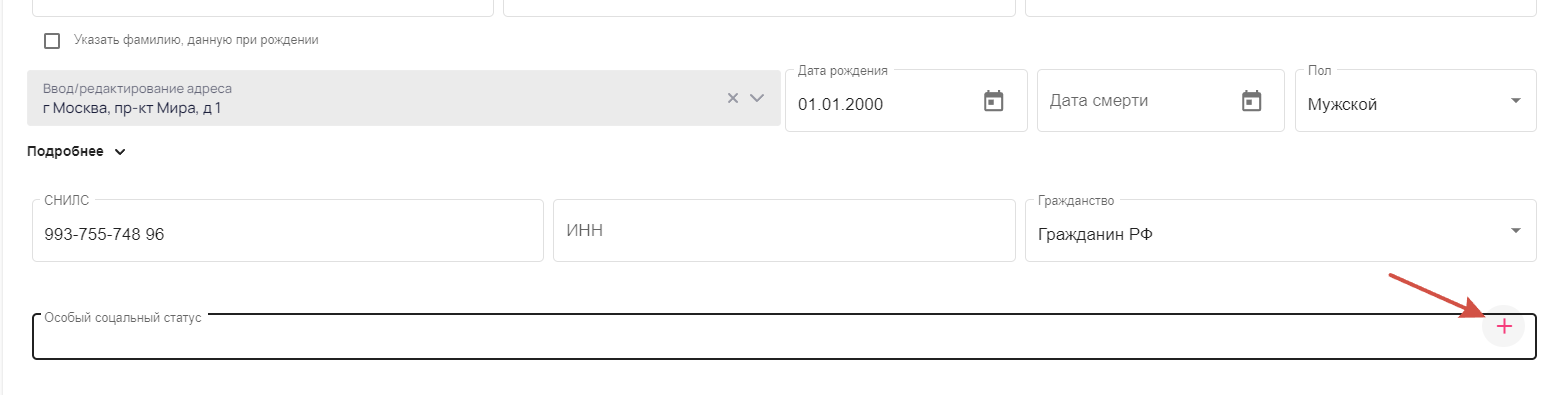Focus the ИНН input field
The width and height of the screenshot is (1560, 395).
[784, 231]
